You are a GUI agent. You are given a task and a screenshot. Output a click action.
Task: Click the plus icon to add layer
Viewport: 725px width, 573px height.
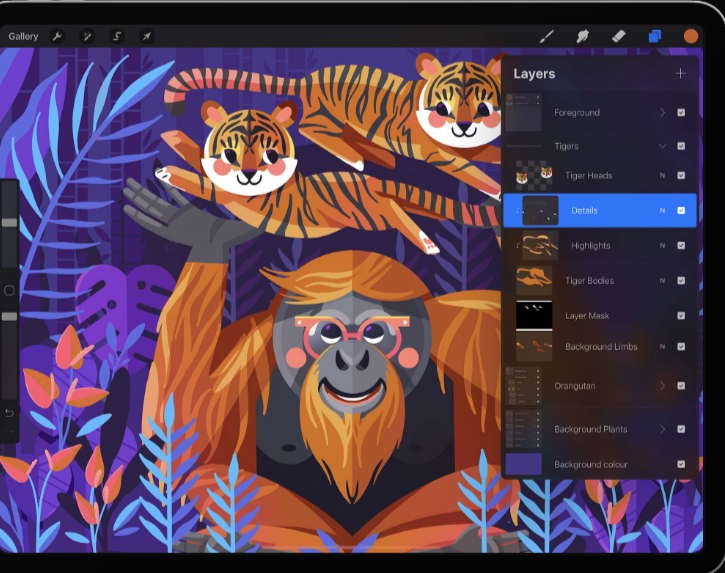[681, 73]
